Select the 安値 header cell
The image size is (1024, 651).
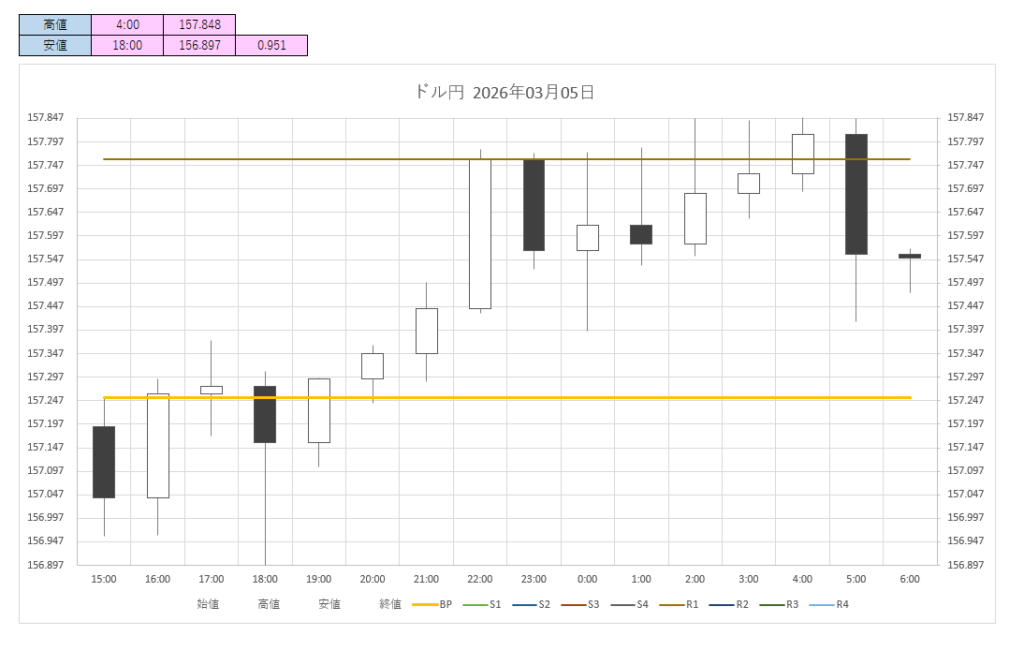(x=55, y=45)
